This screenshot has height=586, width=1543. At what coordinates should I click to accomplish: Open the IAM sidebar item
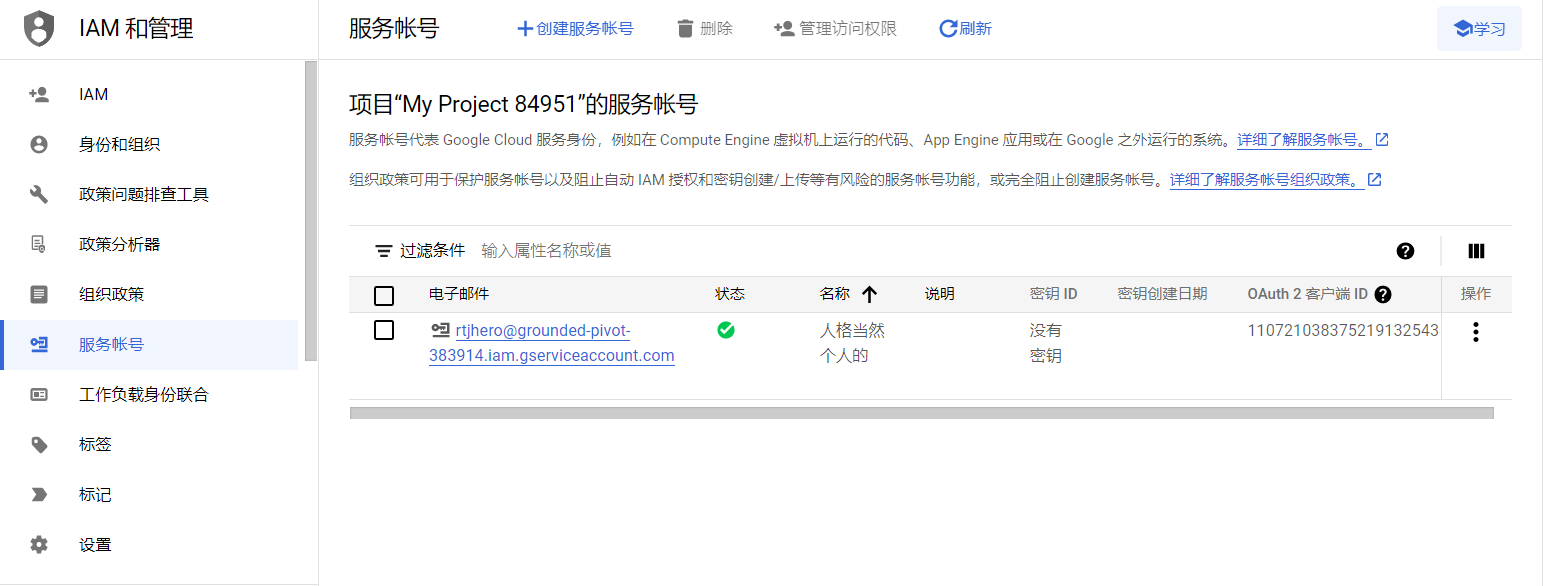(150, 95)
